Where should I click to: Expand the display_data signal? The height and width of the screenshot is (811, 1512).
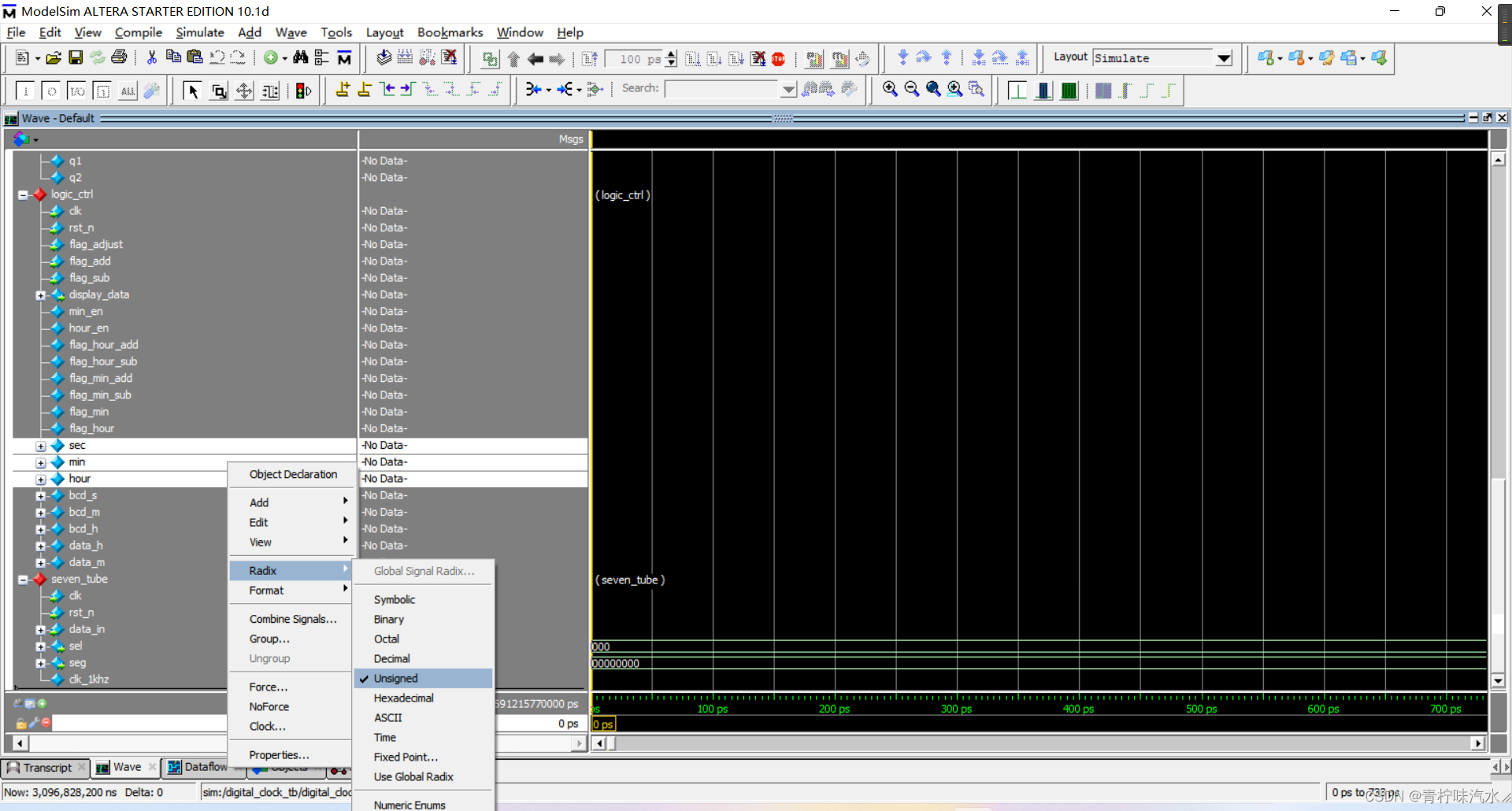click(x=41, y=295)
